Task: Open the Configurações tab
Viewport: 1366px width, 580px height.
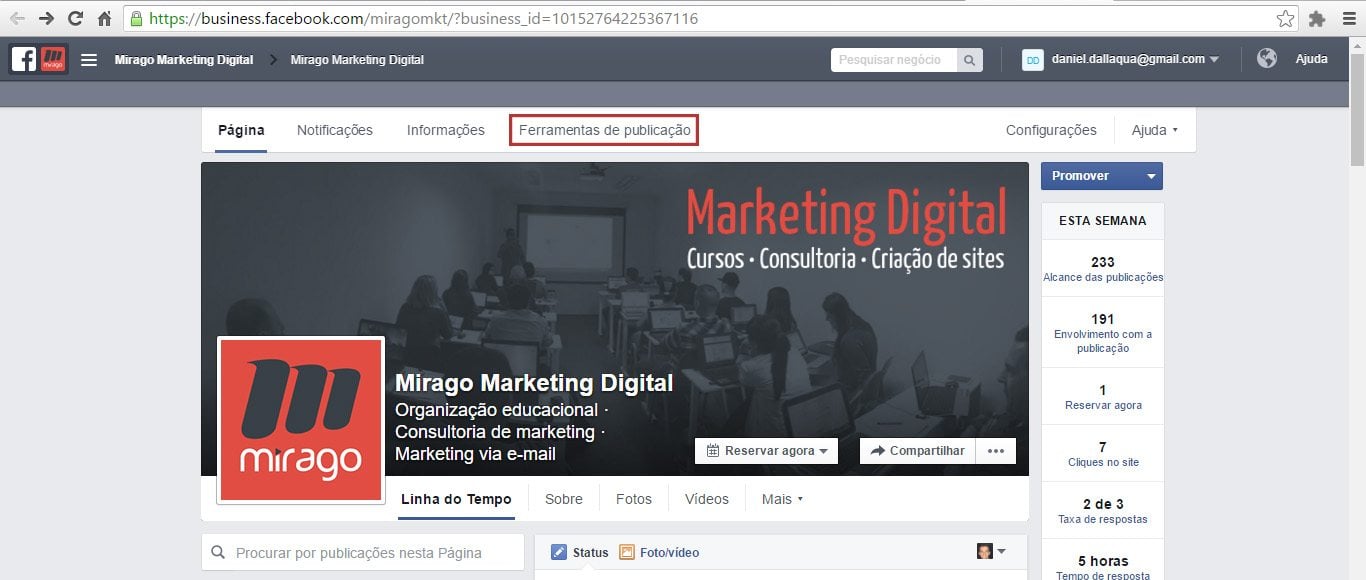Action: [1051, 130]
